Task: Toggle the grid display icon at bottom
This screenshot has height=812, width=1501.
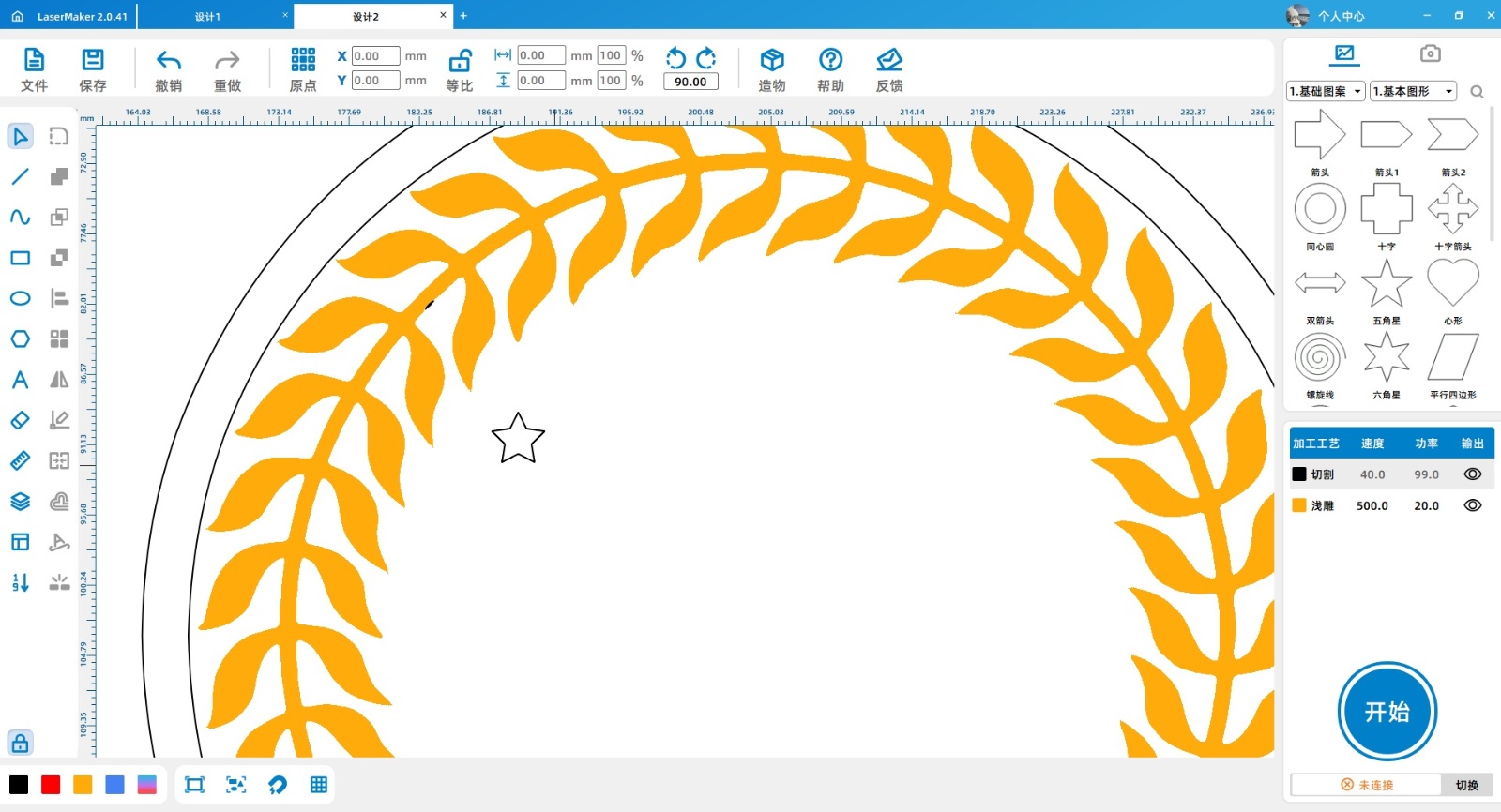Action: point(319,785)
